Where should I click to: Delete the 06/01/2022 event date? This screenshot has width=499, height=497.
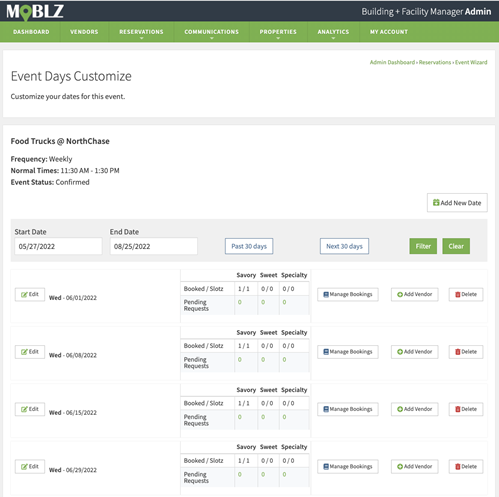(466, 294)
